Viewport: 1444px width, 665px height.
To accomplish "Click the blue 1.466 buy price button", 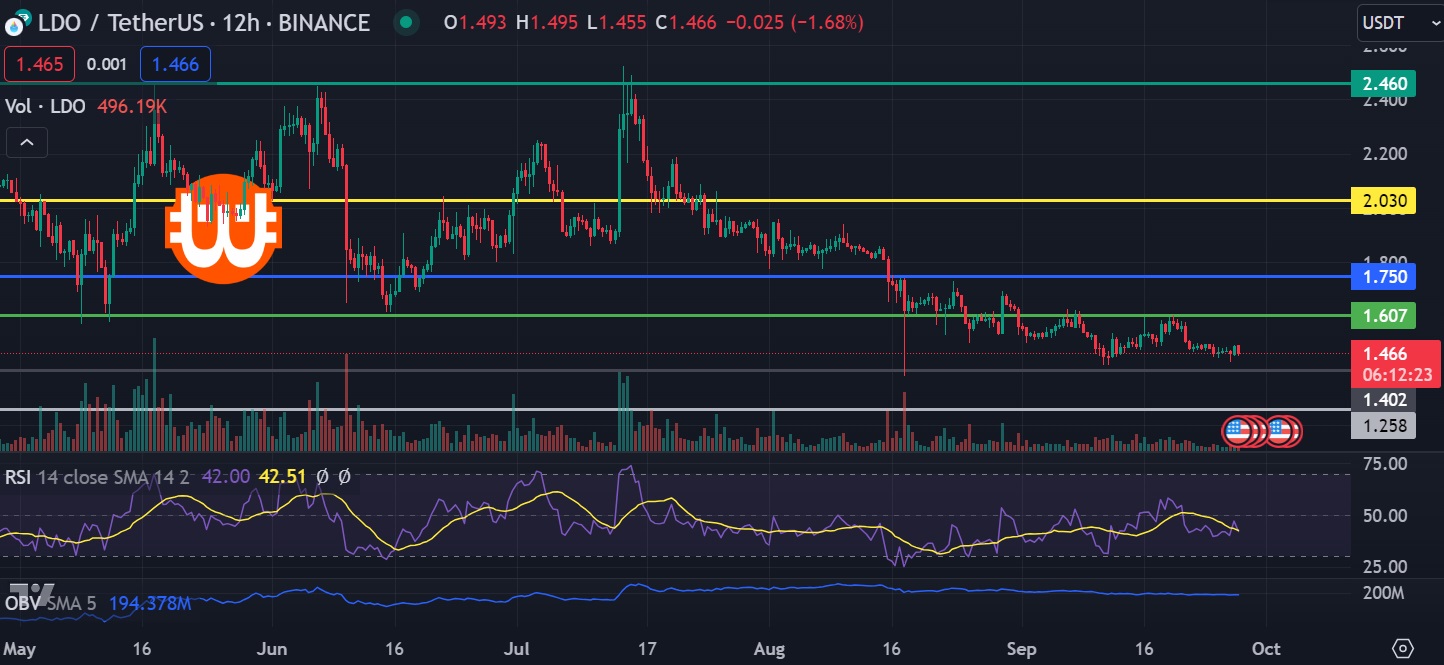I will pos(175,65).
